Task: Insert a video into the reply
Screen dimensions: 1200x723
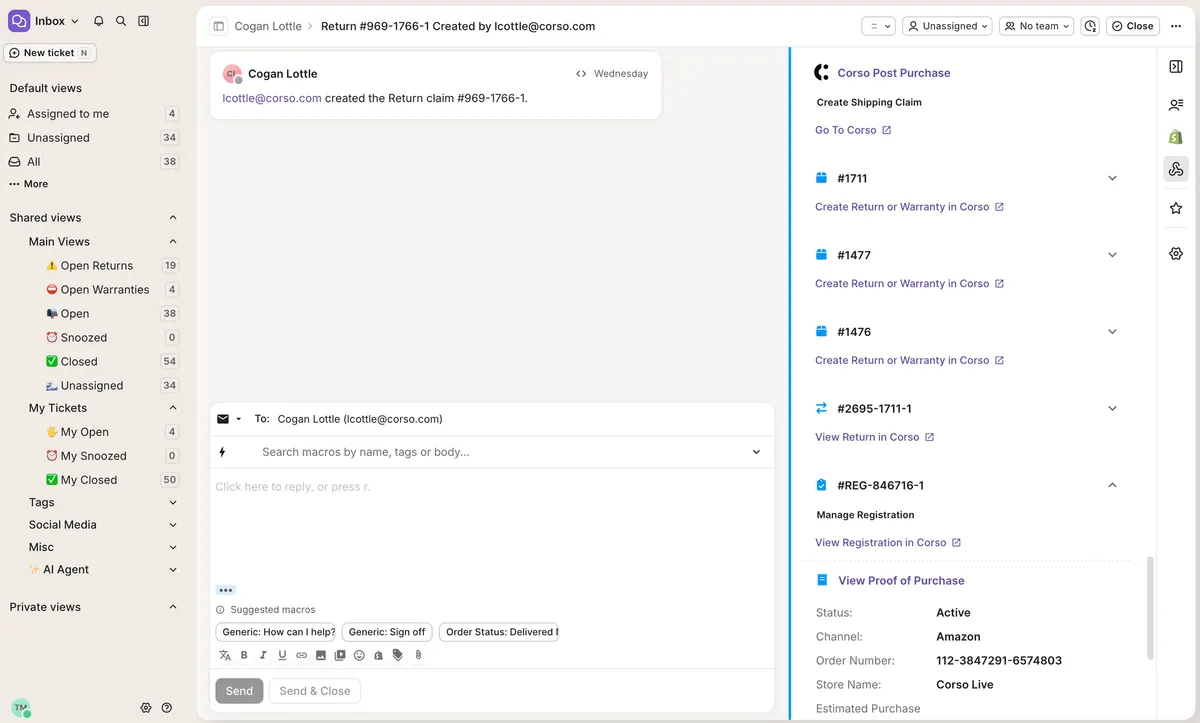Action: click(340, 656)
